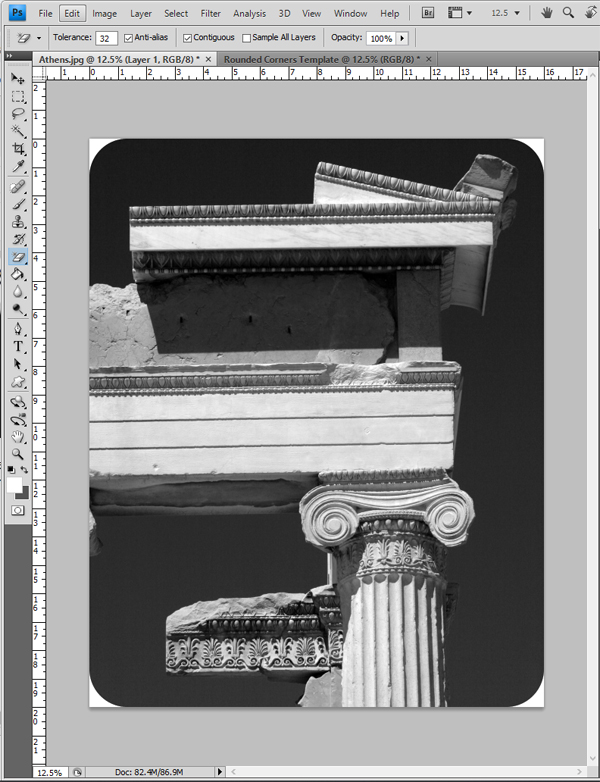This screenshot has width=600, height=782.
Task: Select the Brush tool
Action: (x=18, y=204)
